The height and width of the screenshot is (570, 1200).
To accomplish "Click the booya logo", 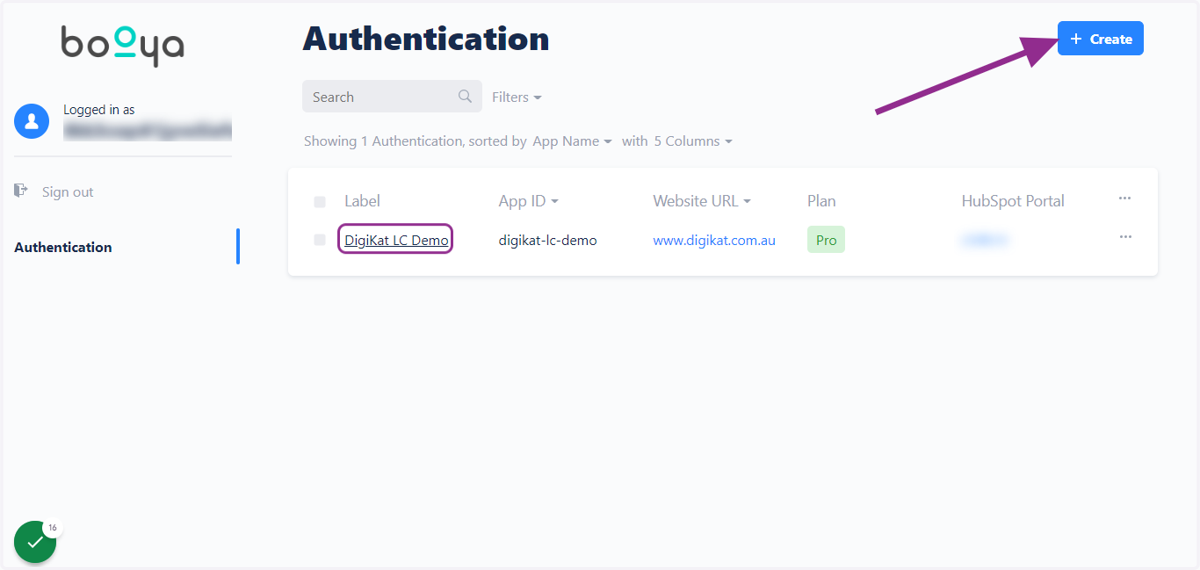I will 123,45.
